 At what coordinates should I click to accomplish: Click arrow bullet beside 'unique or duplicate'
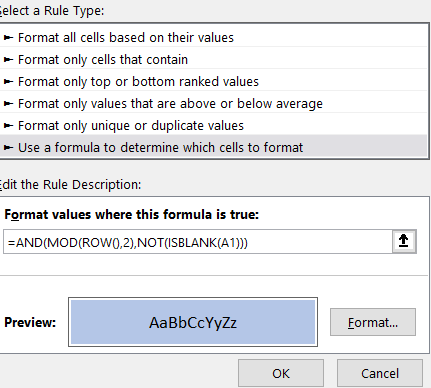pyautogui.click(x=8, y=126)
